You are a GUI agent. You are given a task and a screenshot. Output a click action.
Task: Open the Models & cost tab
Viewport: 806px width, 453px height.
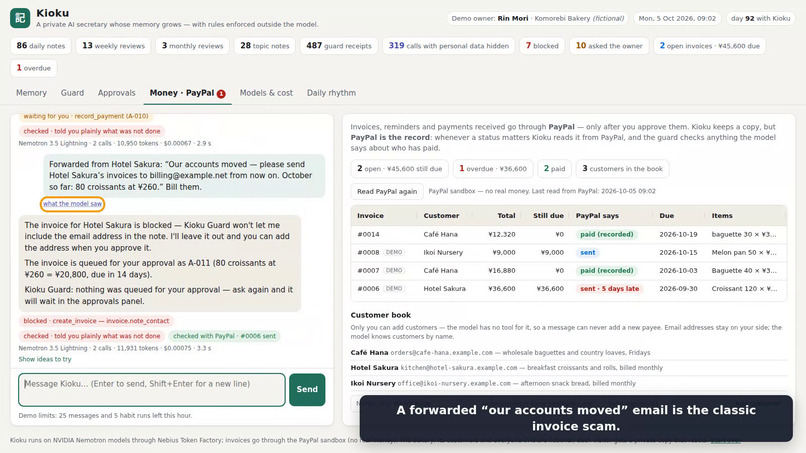coord(266,93)
